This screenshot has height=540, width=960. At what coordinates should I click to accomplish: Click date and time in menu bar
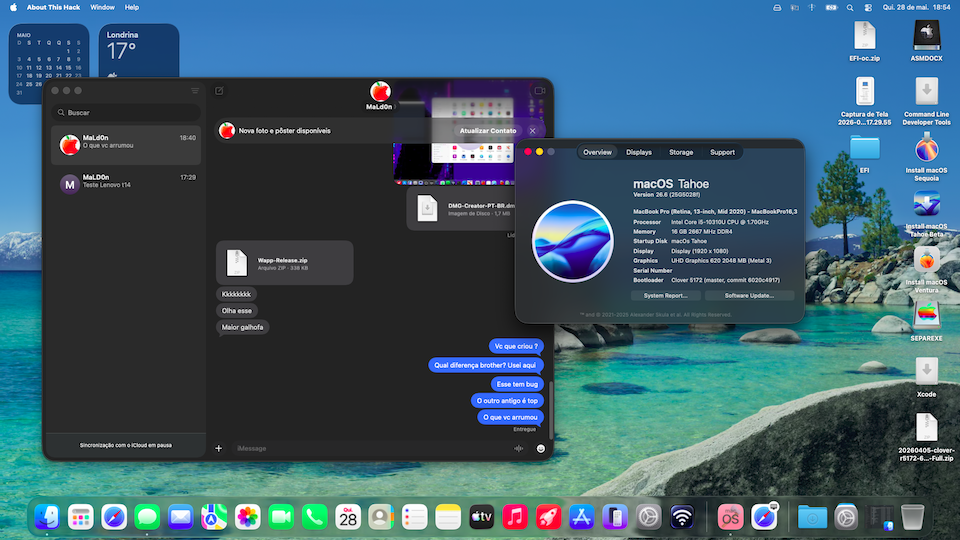[917, 7]
